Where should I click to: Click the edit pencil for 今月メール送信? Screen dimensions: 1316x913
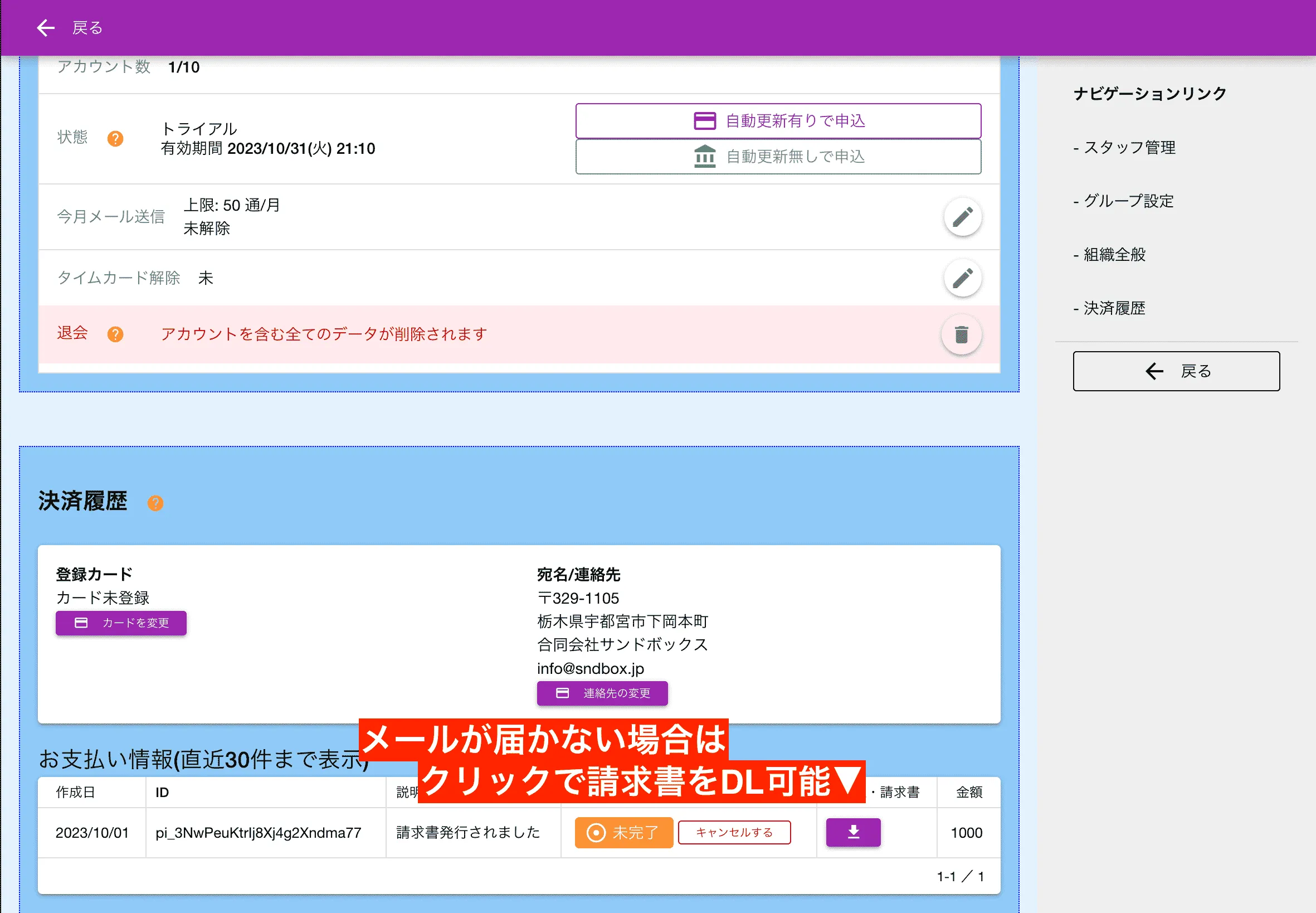[x=962, y=217]
